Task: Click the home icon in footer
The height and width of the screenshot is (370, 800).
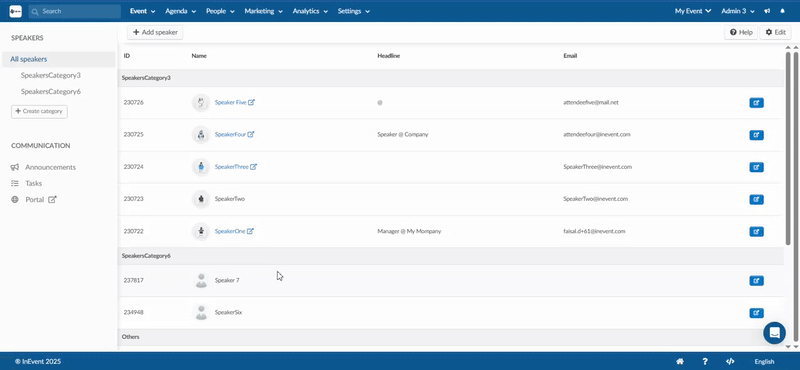Action: tap(680, 361)
